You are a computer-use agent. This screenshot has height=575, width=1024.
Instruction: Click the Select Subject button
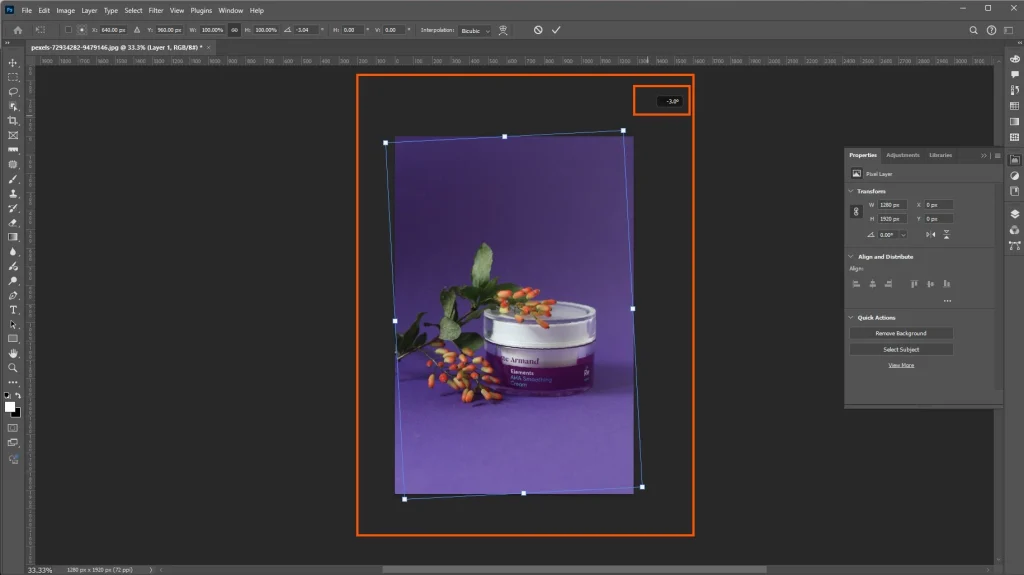point(901,350)
